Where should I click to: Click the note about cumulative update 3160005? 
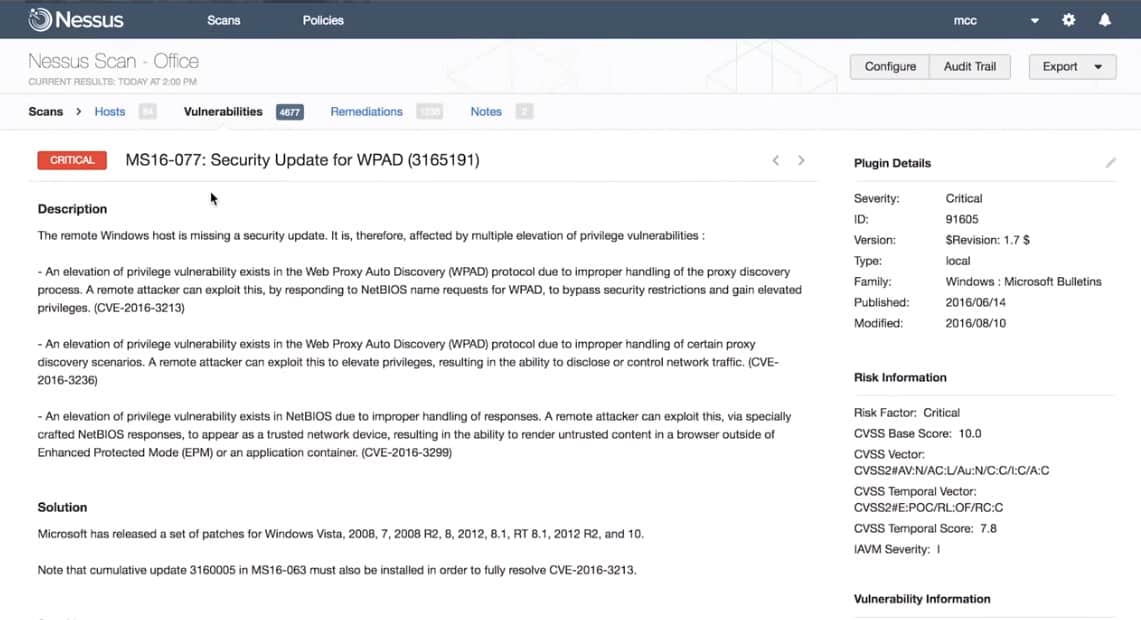337,570
